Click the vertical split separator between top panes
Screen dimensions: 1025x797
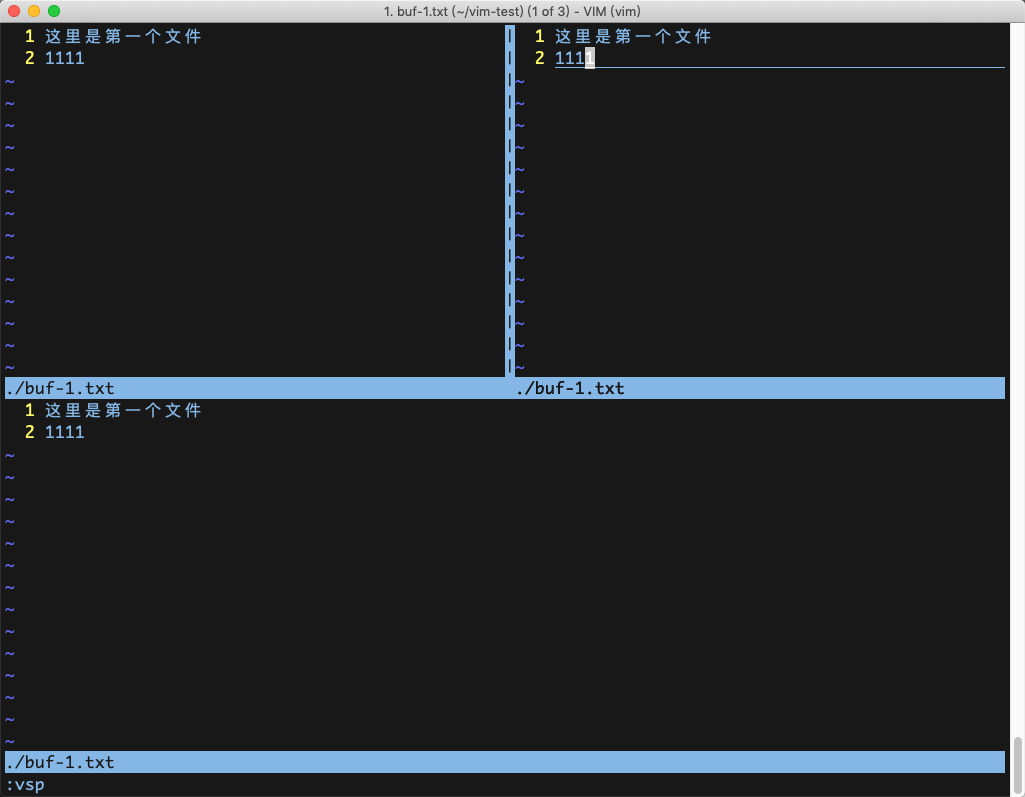pyautogui.click(x=510, y=200)
